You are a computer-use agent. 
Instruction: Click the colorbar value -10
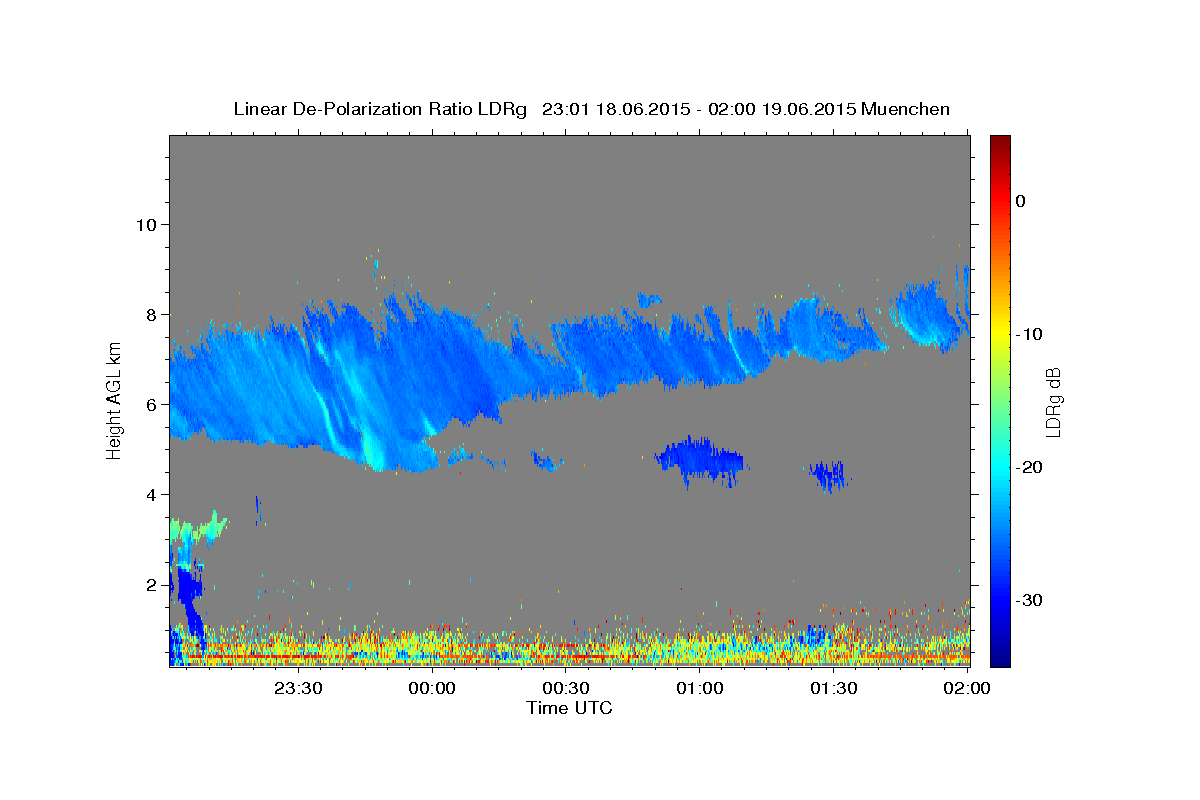point(1030,334)
